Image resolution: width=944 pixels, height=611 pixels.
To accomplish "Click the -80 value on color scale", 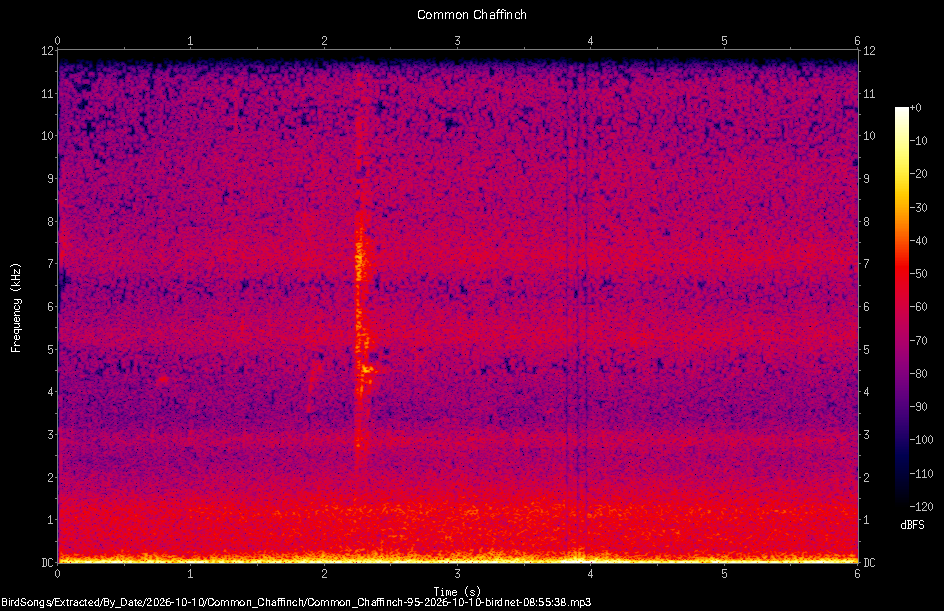I will click(918, 373).
